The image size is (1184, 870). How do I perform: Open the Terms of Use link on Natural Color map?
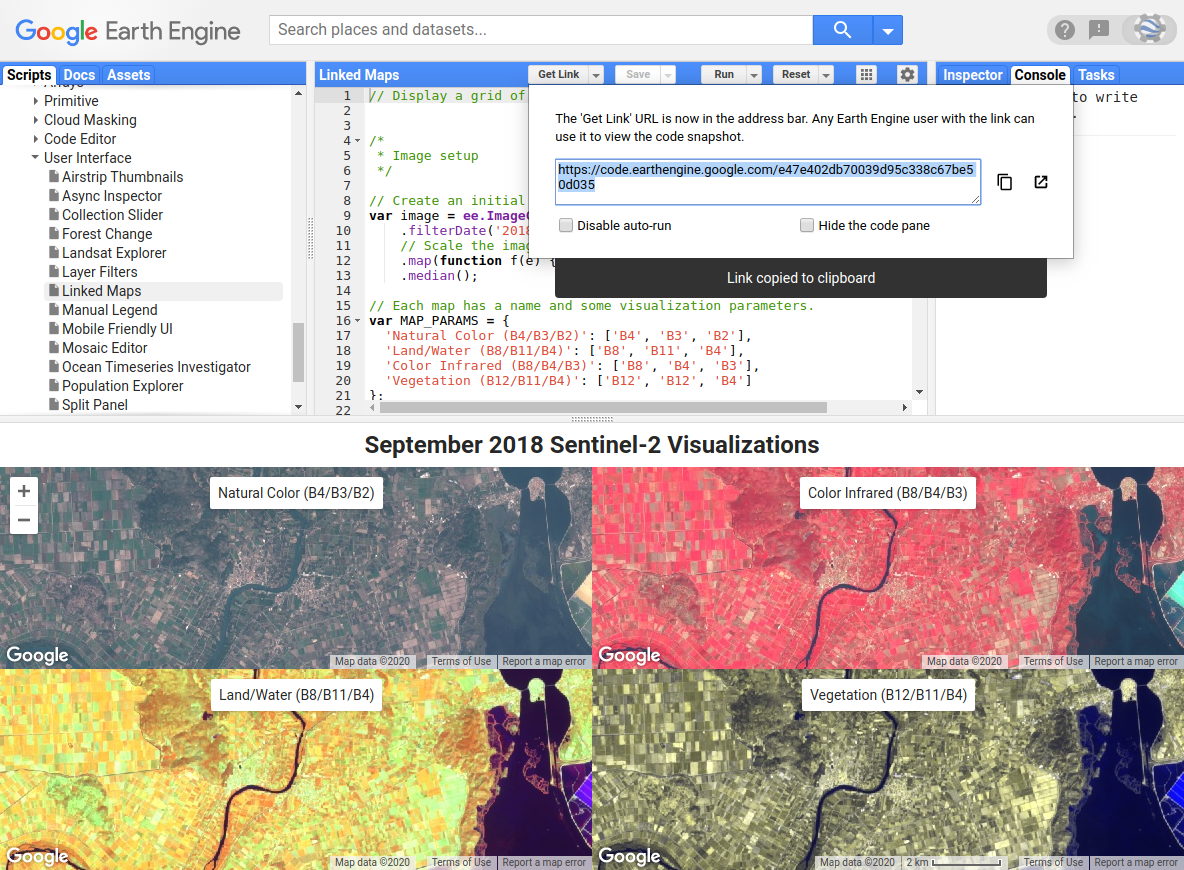pos(460,661)
